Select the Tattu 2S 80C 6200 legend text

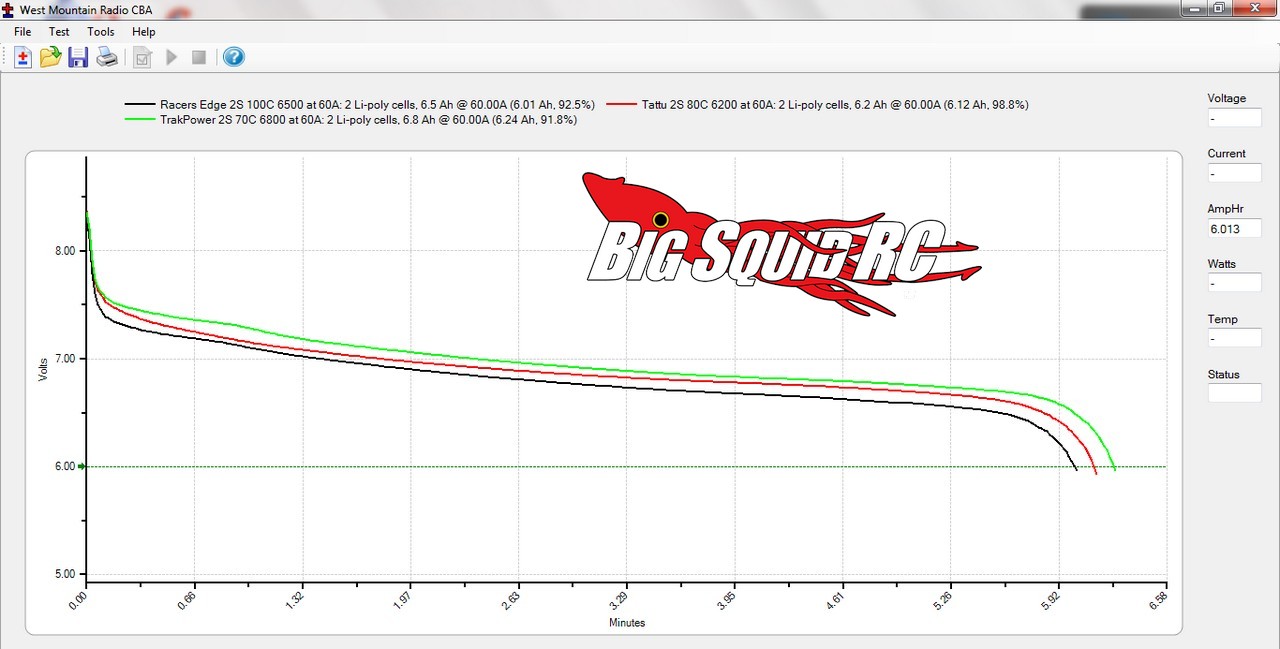[835, 104]
